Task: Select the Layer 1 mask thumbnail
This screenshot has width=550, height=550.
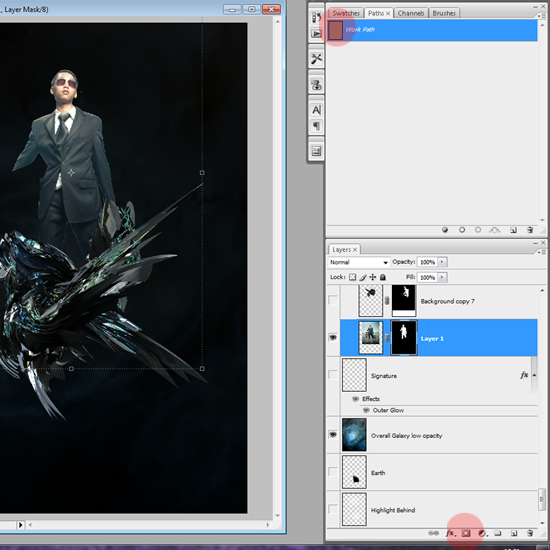Action: click(x=404, y=337)
